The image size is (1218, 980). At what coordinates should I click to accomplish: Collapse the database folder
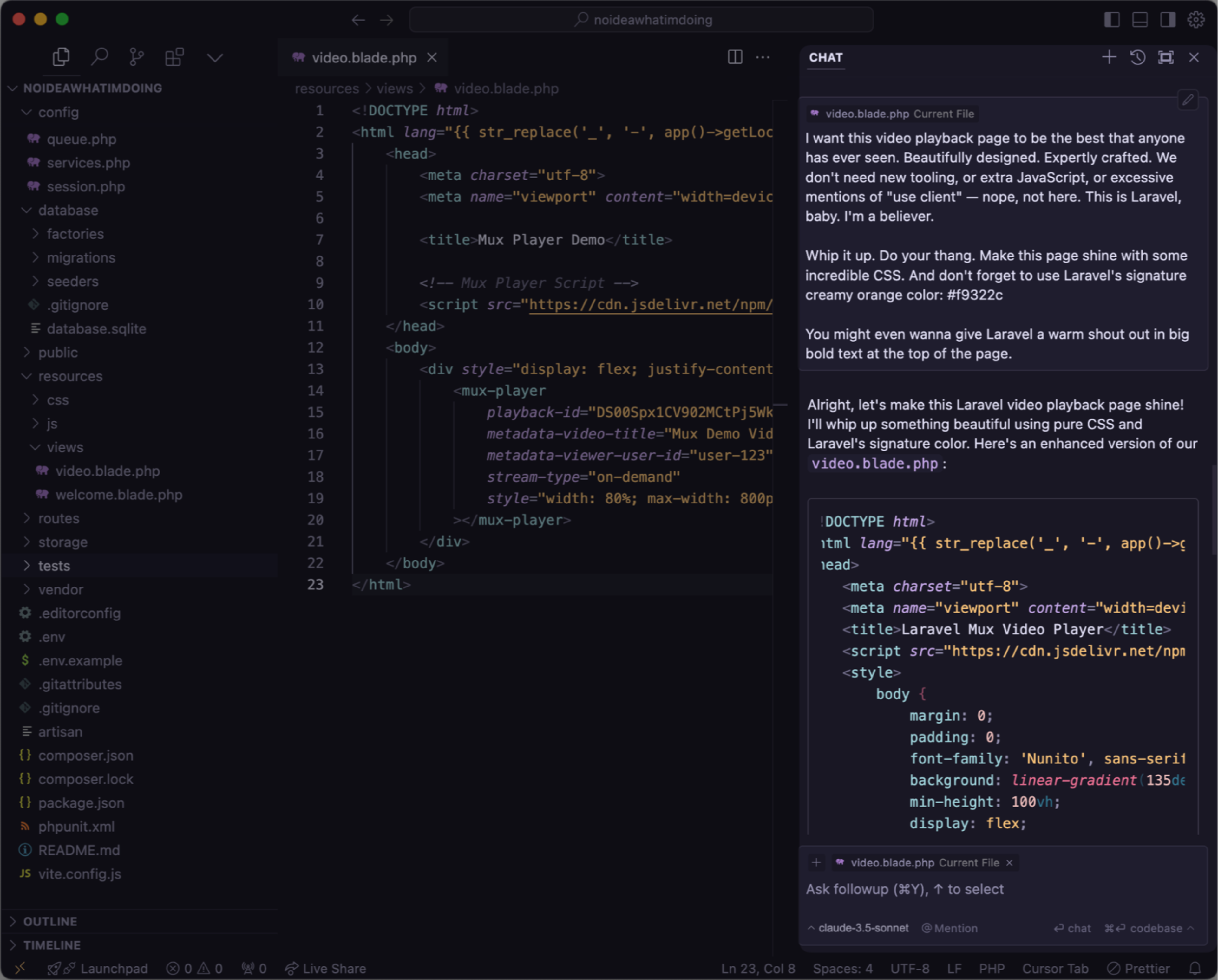tap(68, 210)
